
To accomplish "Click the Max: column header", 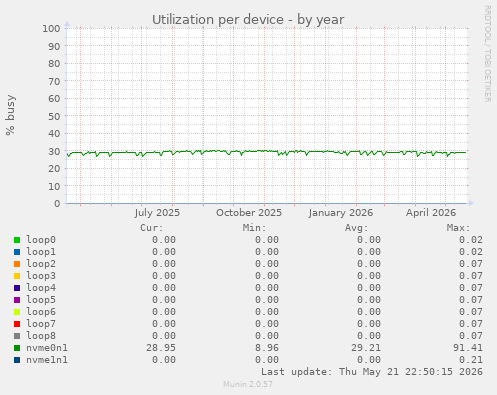I will [459, 228].
